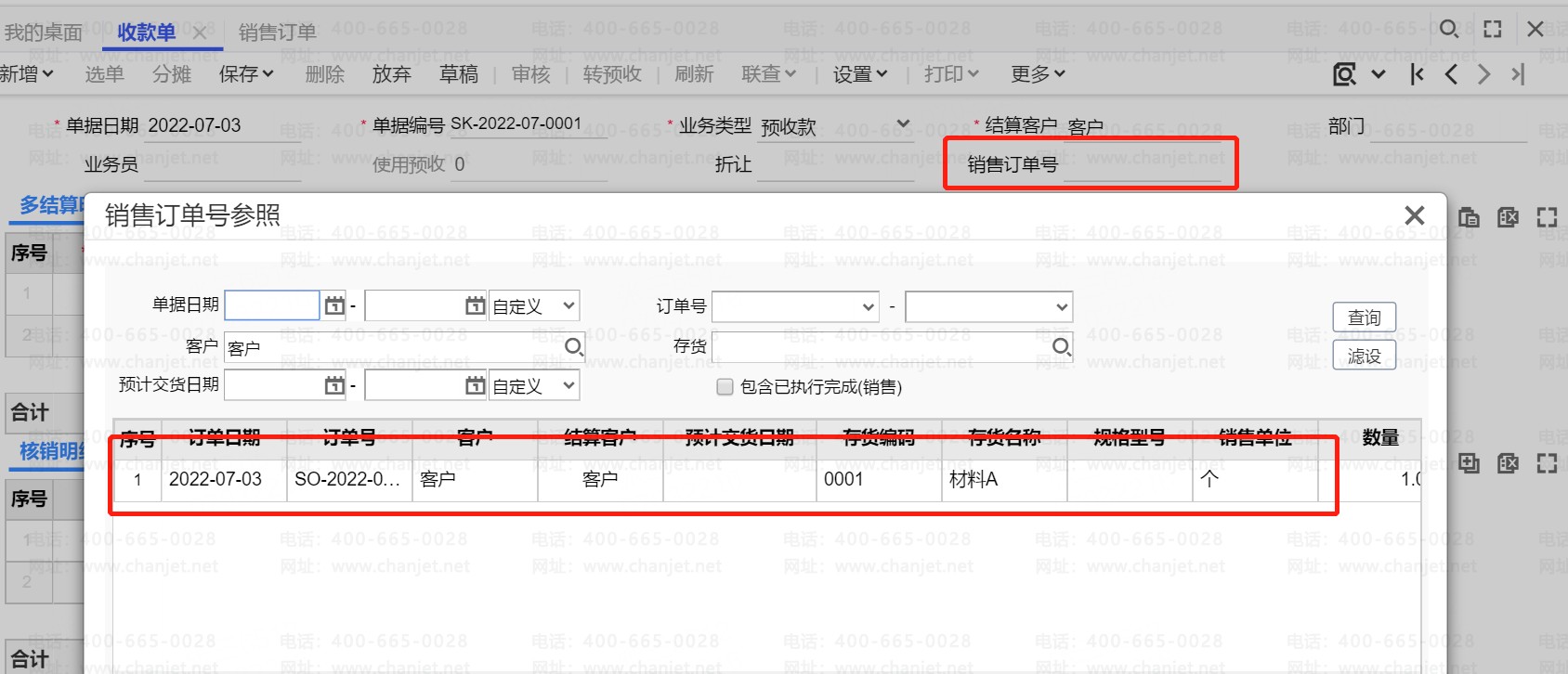Open calendar for 单据日期 start date
The height and width of the screenshot is (674, 1568).
pos(334,305)
